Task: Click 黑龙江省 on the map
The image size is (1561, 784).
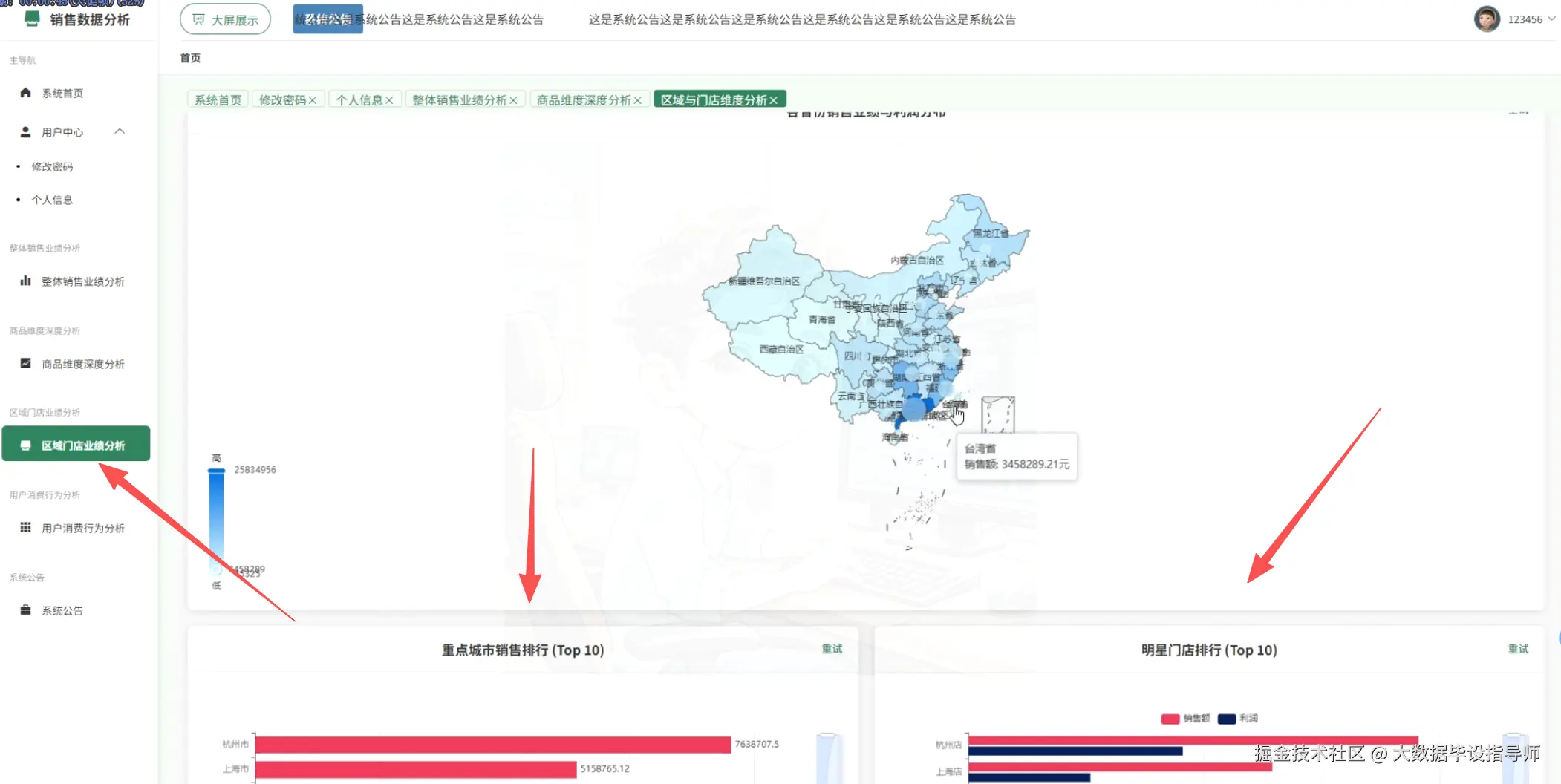Action: pos(991,233)
